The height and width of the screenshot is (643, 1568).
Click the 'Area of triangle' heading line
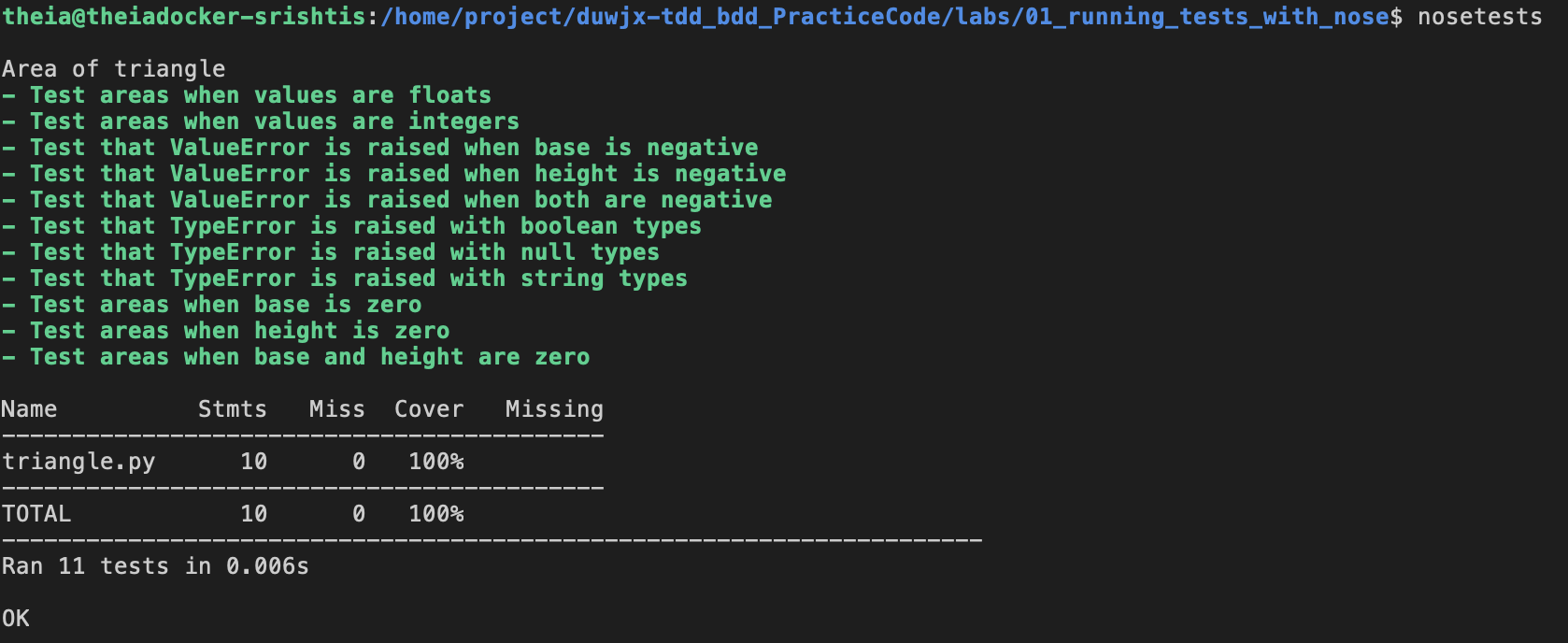coord(113,69)
